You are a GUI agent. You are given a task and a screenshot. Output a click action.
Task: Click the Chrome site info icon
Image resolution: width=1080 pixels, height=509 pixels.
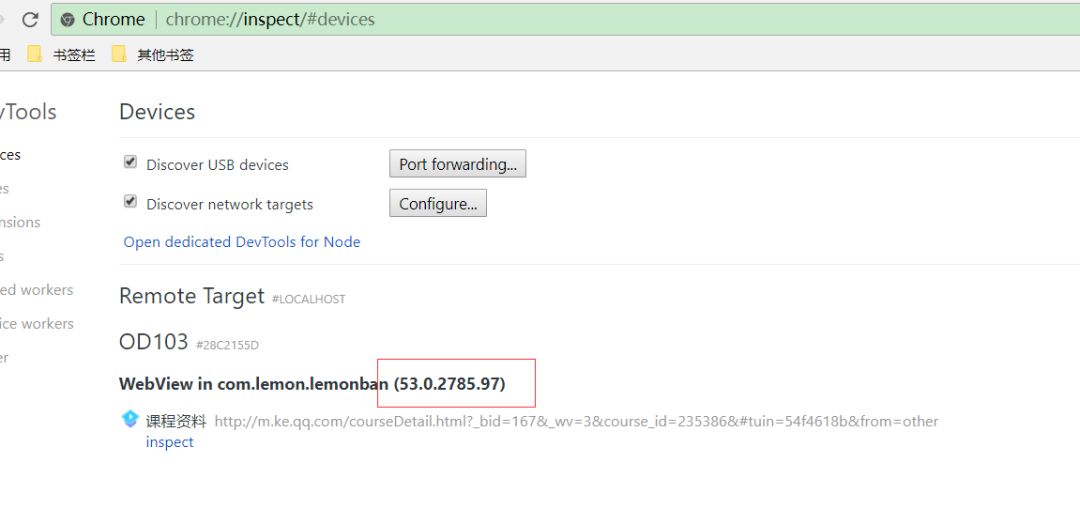[67, 19]
